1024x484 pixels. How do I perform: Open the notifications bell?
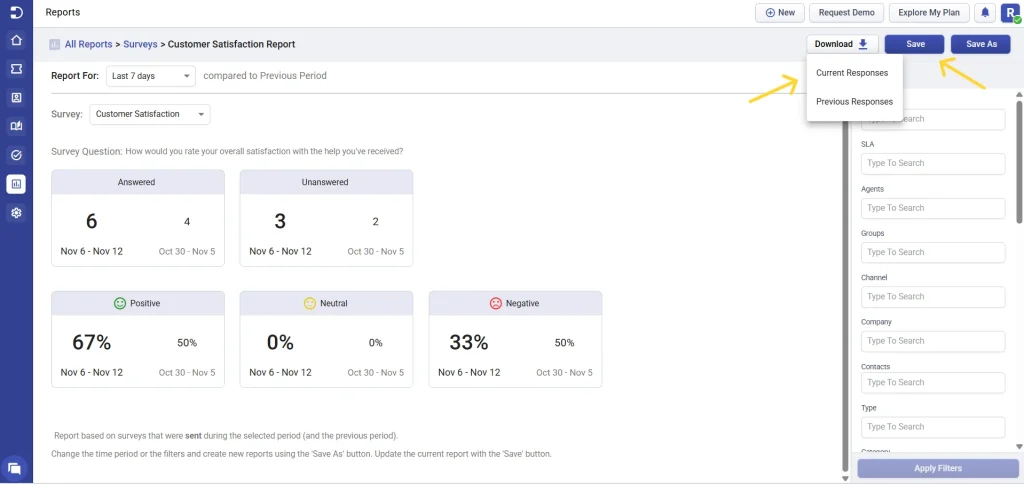tap(985, 12)
